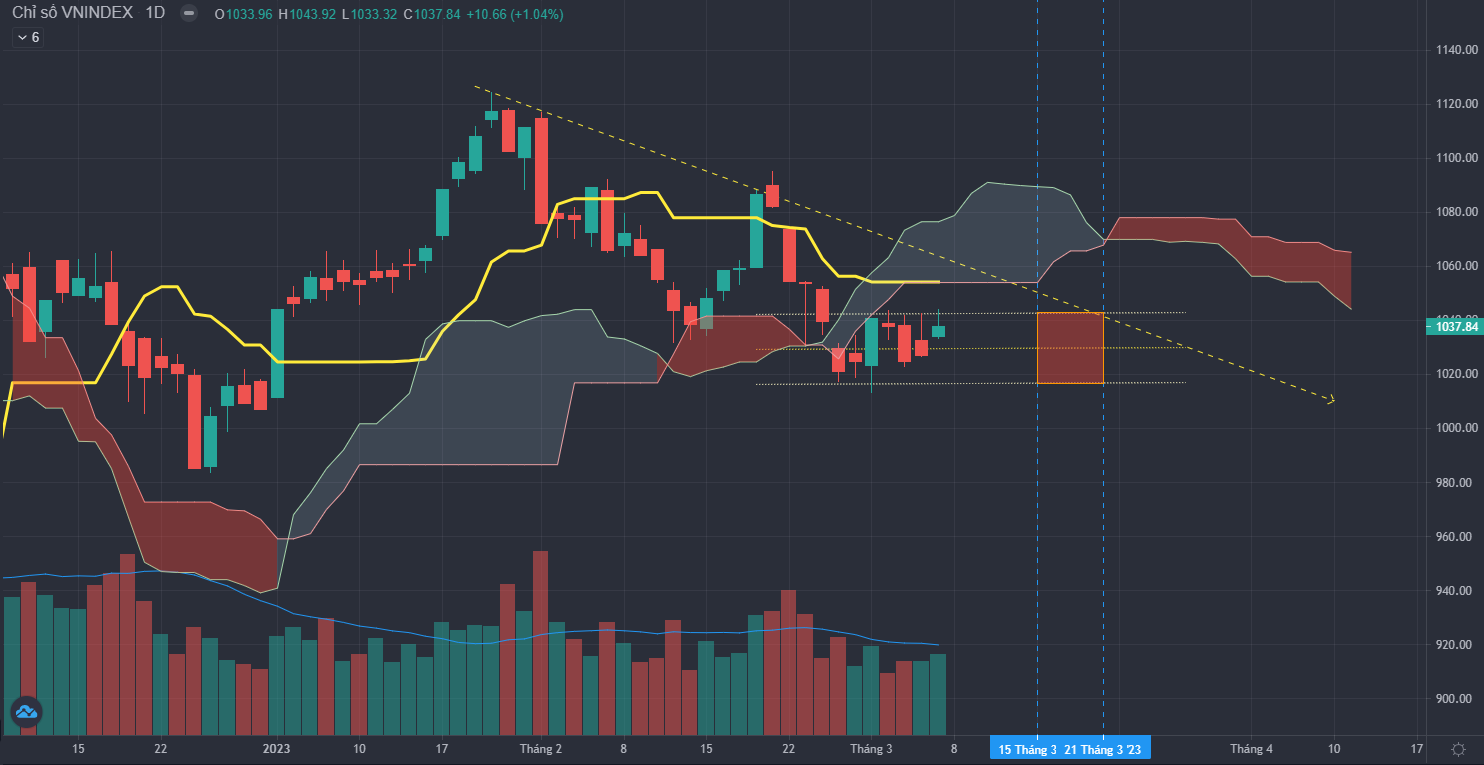The width and height of the screenshot is (1484, 765).
Task: Click the 2023 time axis label
Action: coord(276,749)
